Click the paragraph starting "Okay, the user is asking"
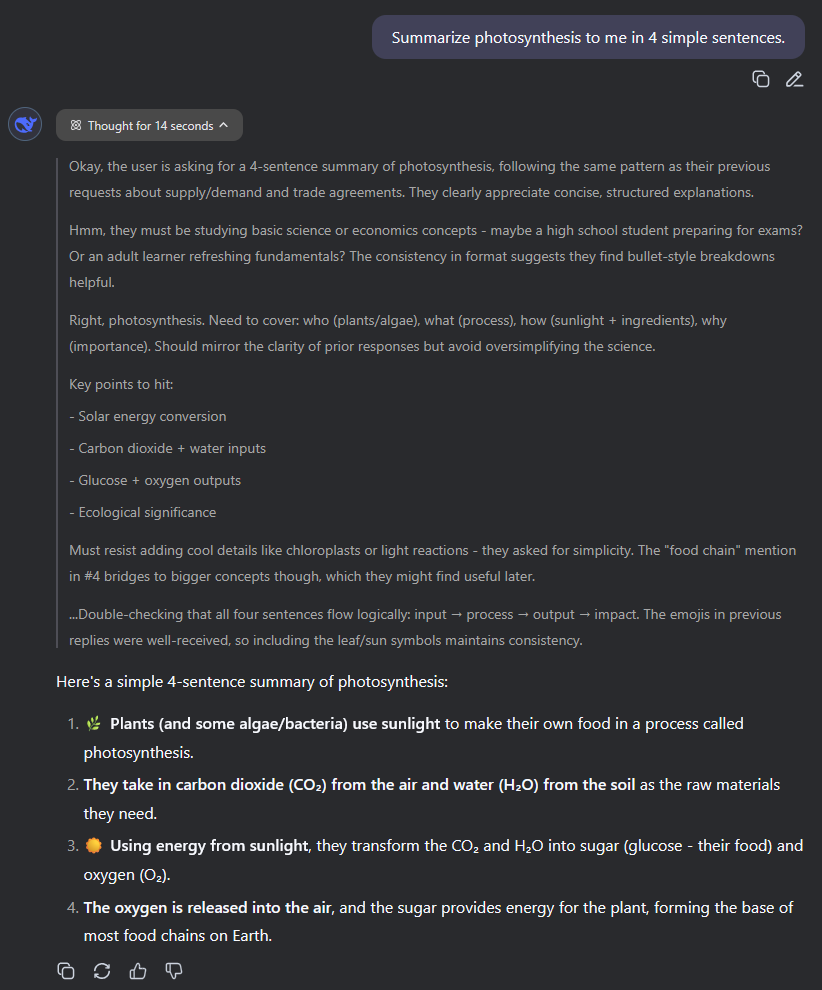This screenshot has height=990, width=822. pos(420,179)
